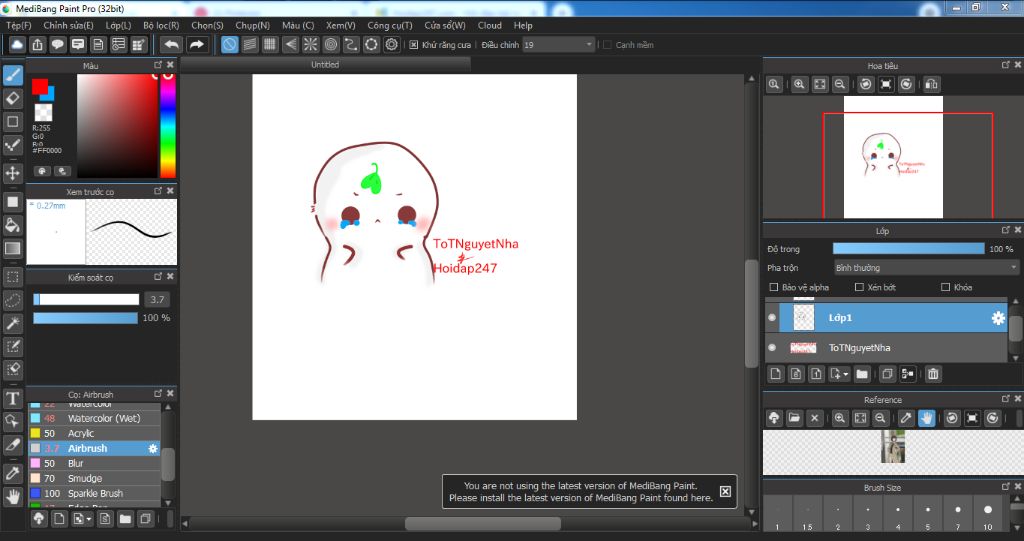Screen dimensions: 1024x541
Task: Open the Cloud menu
Action: pyautogui.click(x=490, y=25)
